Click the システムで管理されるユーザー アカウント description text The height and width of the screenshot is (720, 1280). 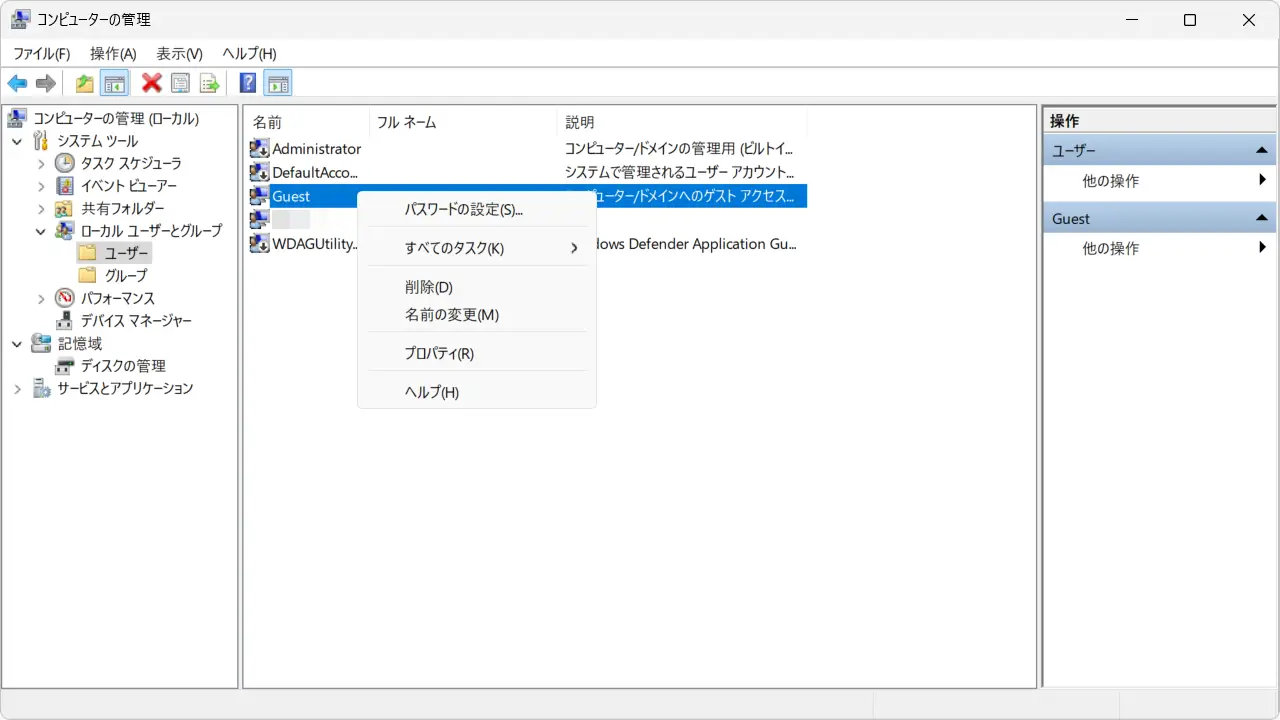(680, 172)
